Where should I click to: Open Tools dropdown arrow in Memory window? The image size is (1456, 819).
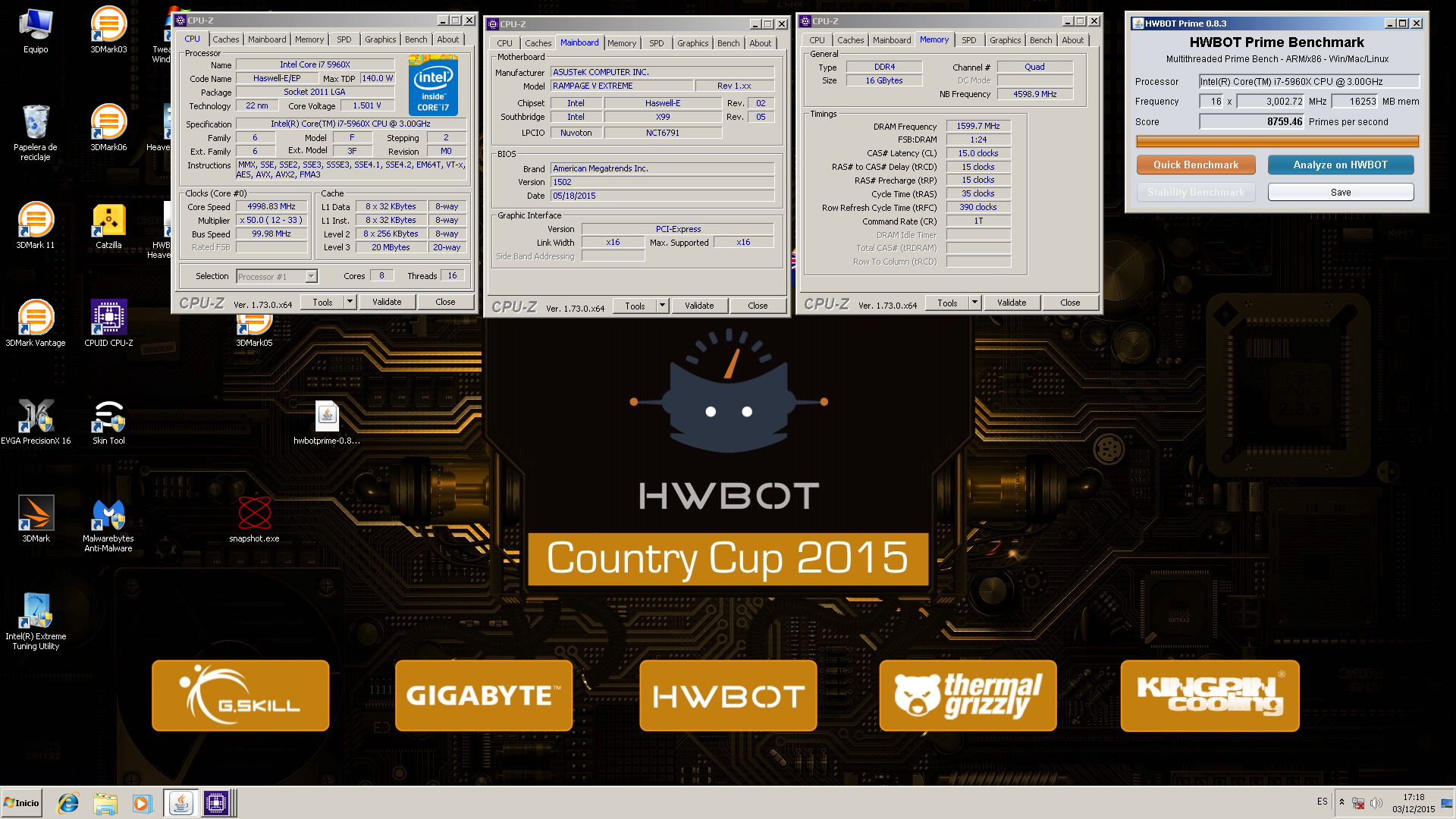coord(975,303)
